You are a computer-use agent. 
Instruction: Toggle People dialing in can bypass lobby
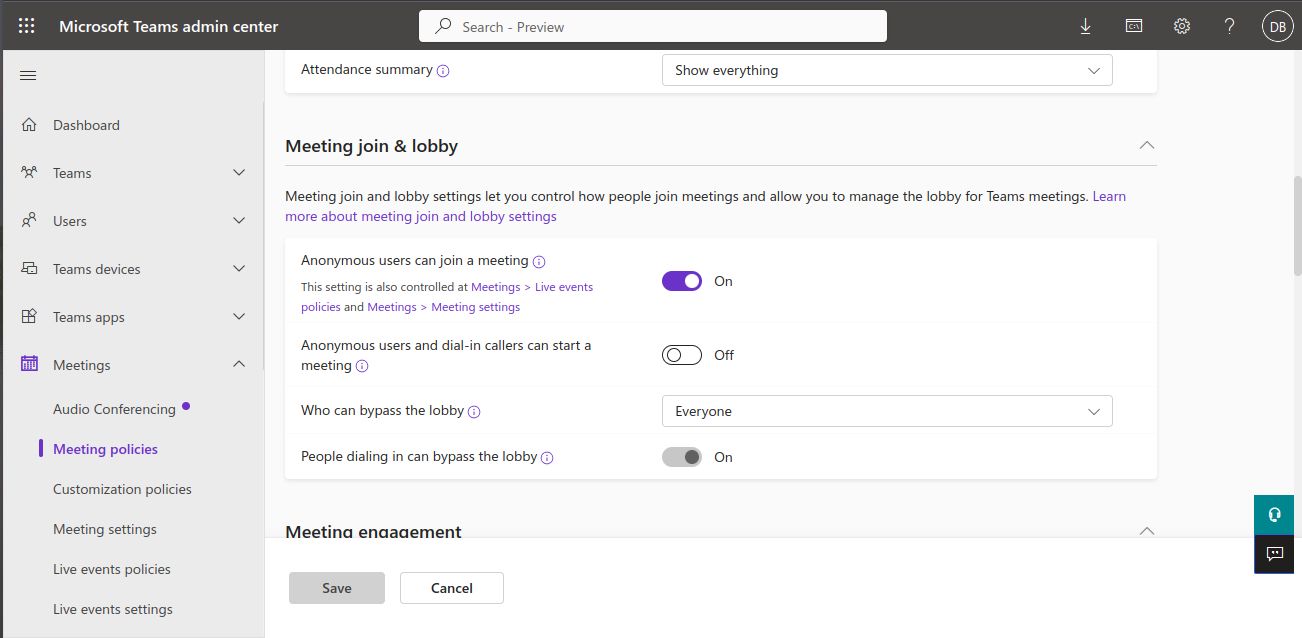coord(682,457)
